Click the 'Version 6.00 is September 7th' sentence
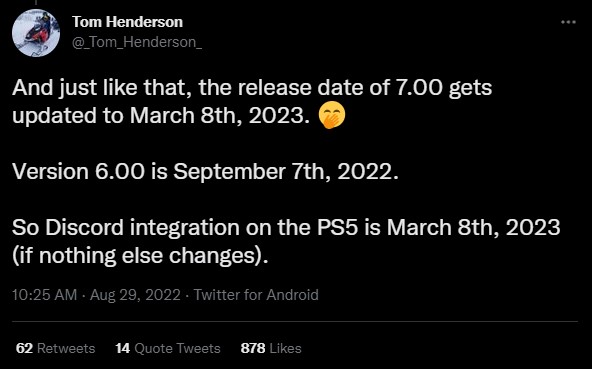The image size is (592, 369). coord(205,172)
